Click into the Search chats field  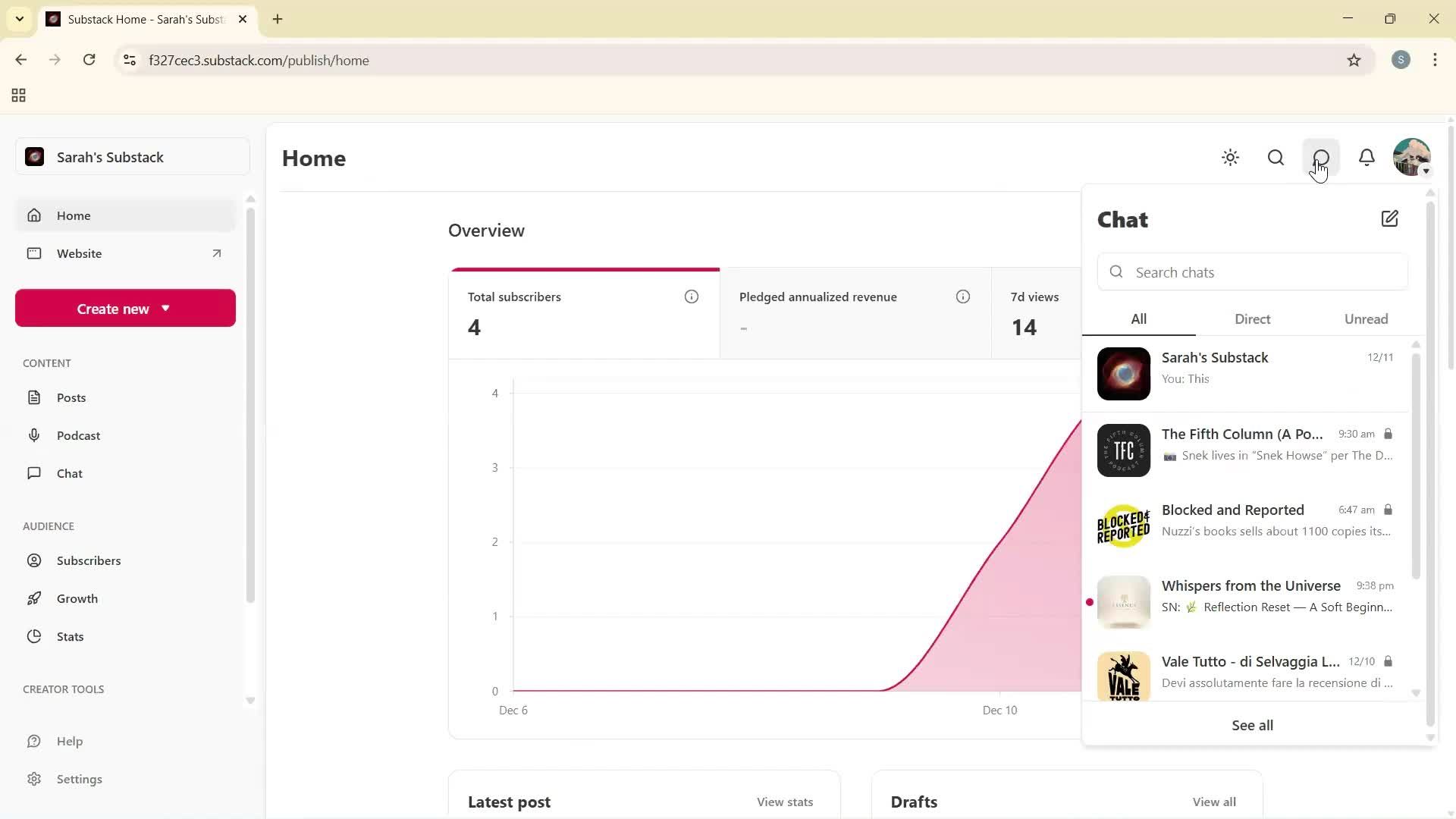click(x=1252, y=271)
